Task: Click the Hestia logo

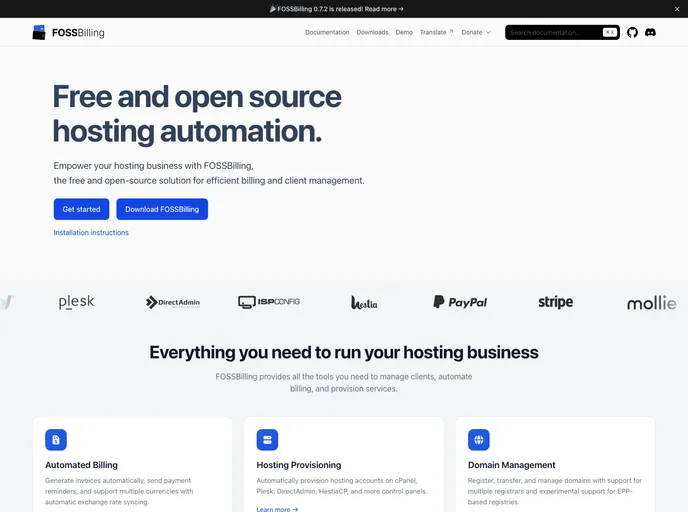Action: tap(364, 302)
